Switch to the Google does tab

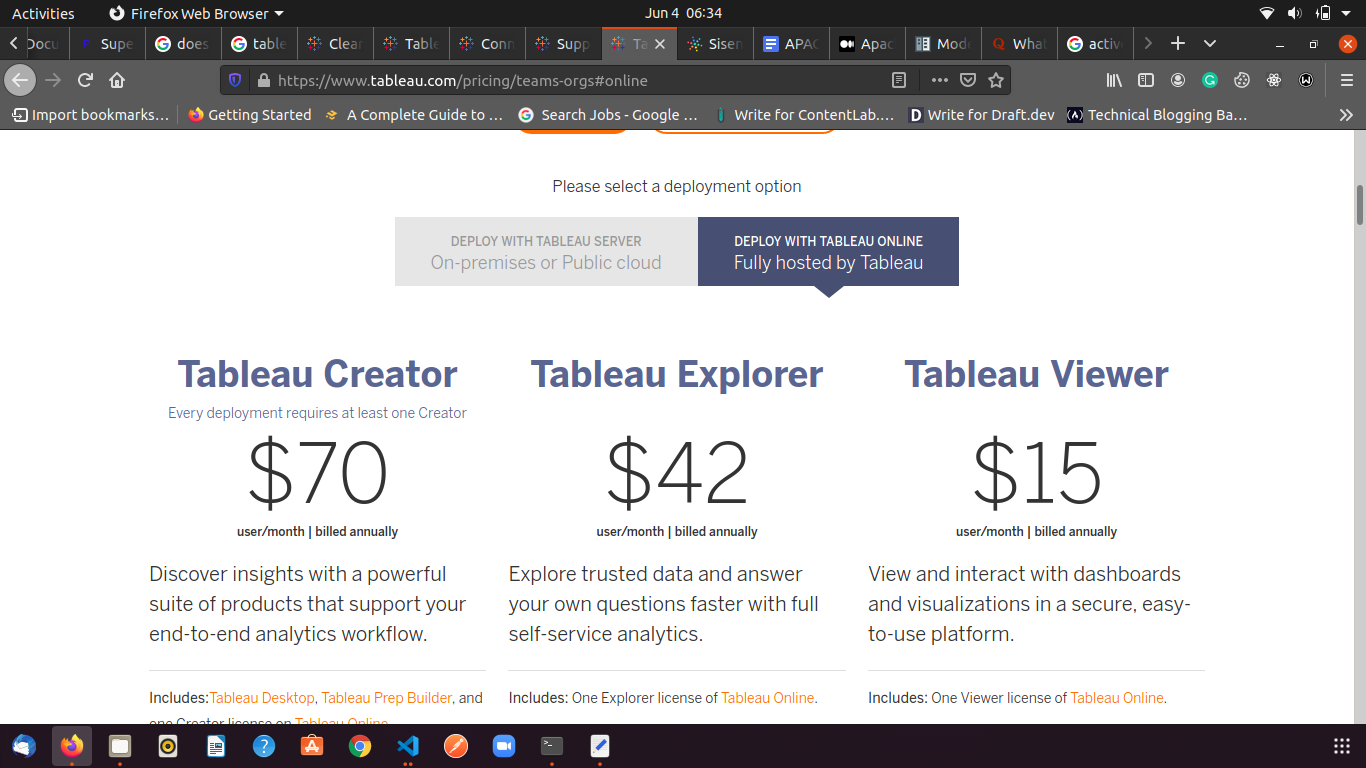pos(182,44)
